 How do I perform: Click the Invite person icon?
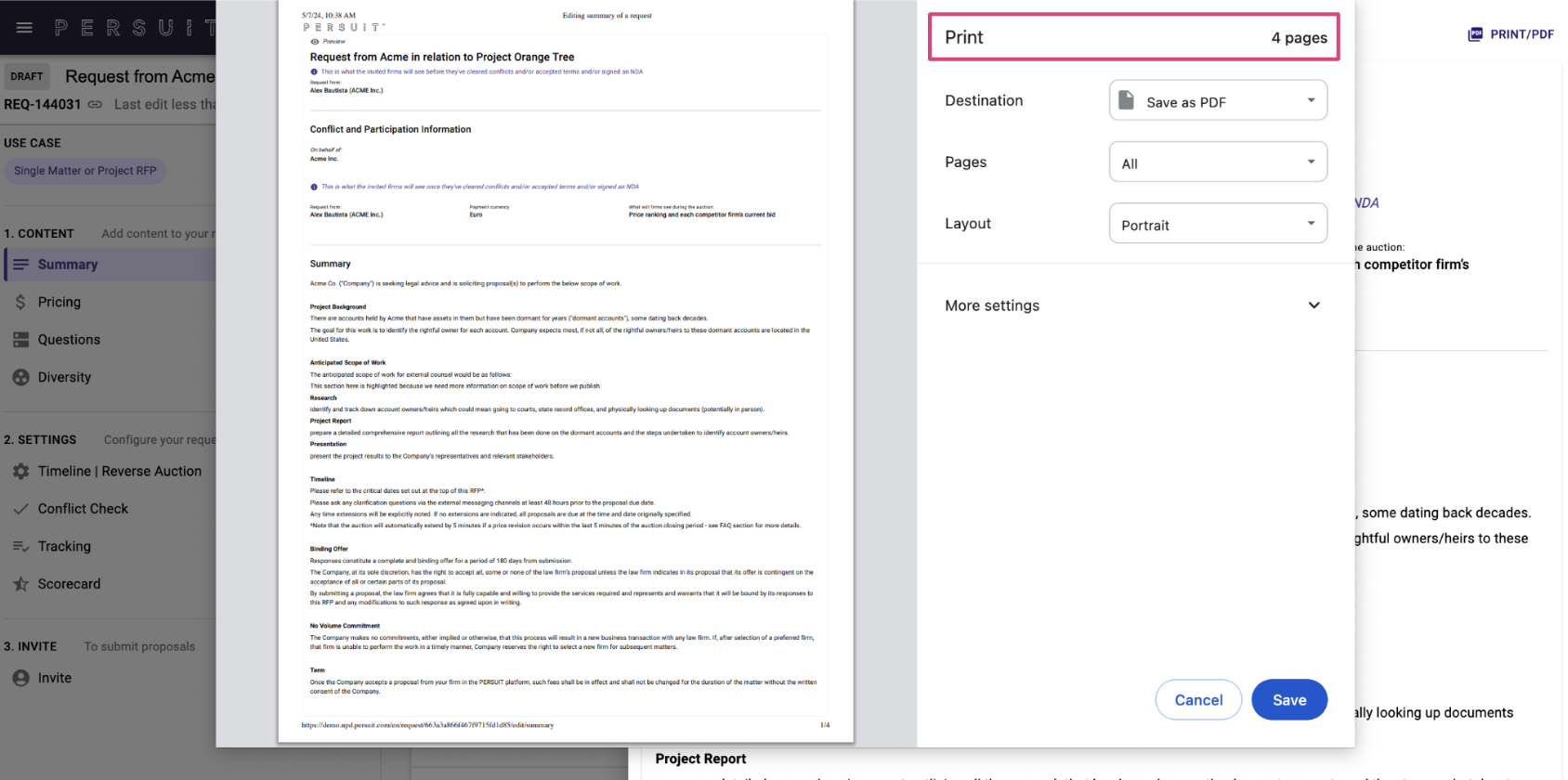click(x=20, y=678)
